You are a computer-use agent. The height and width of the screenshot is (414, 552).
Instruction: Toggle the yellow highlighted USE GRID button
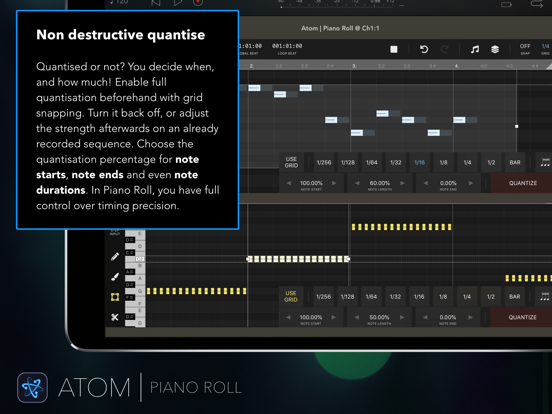click(x=291, y=296)
